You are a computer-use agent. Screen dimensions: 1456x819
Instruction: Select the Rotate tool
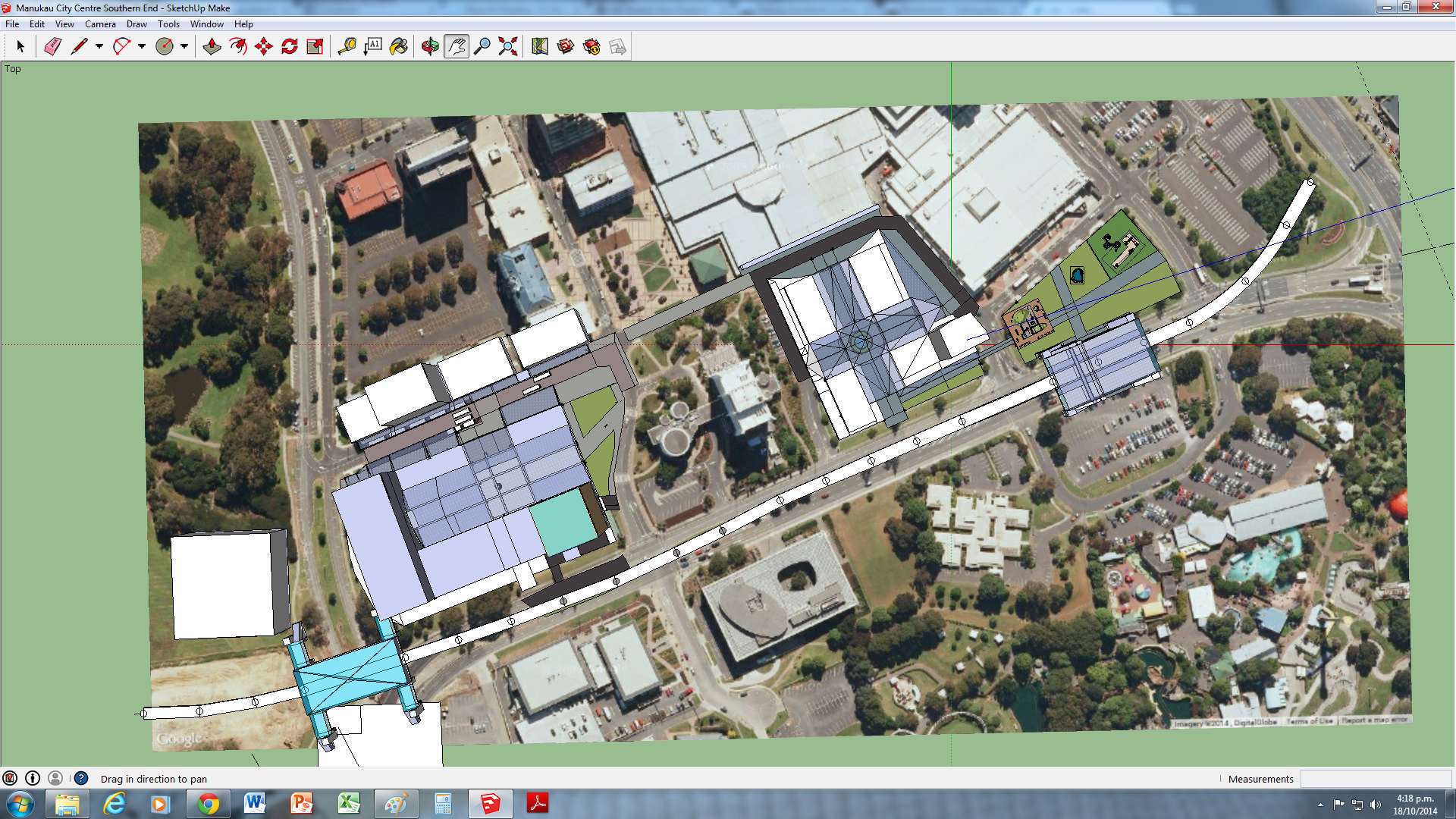[x=290, y=47]
